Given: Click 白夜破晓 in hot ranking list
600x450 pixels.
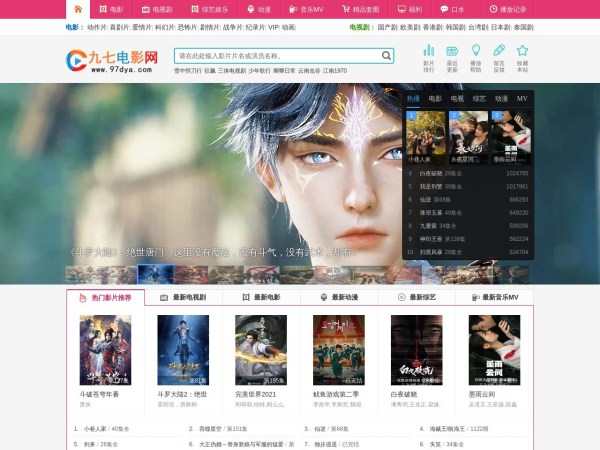Looking at the screenshot, I should tap(429, 173).
